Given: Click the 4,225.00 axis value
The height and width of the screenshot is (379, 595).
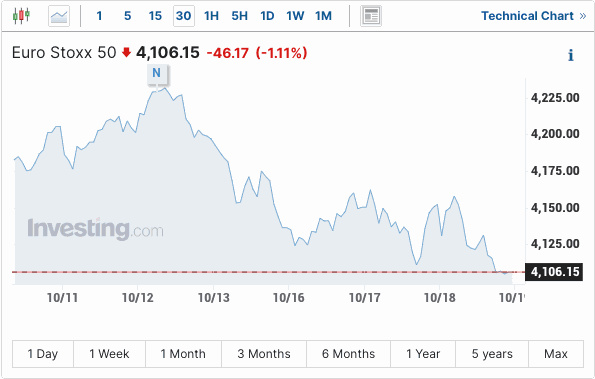Looking at the screenshot, I should tap(555, 98).
